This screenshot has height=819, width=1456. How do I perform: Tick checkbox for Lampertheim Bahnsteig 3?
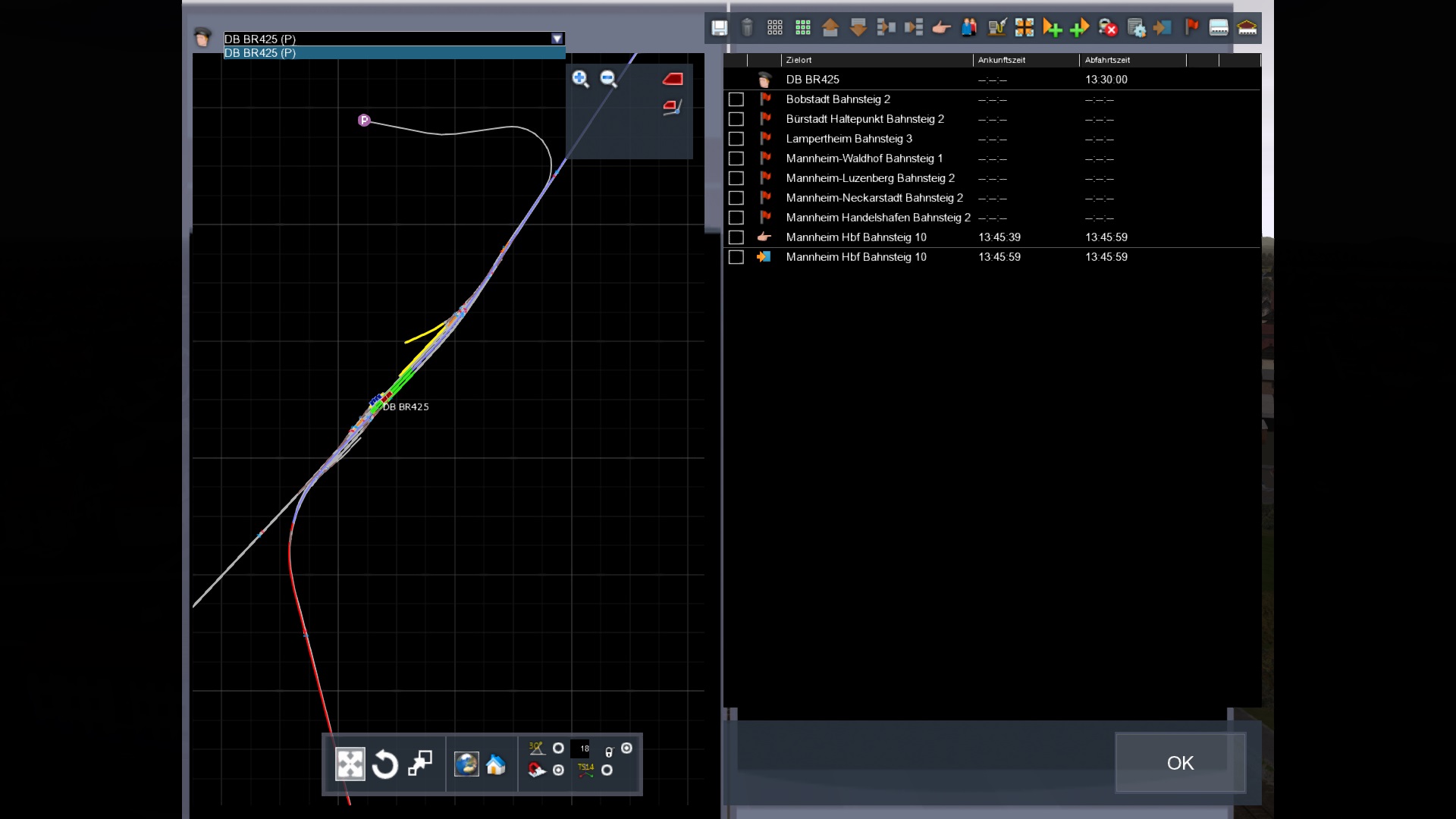(x=736, y=139)
